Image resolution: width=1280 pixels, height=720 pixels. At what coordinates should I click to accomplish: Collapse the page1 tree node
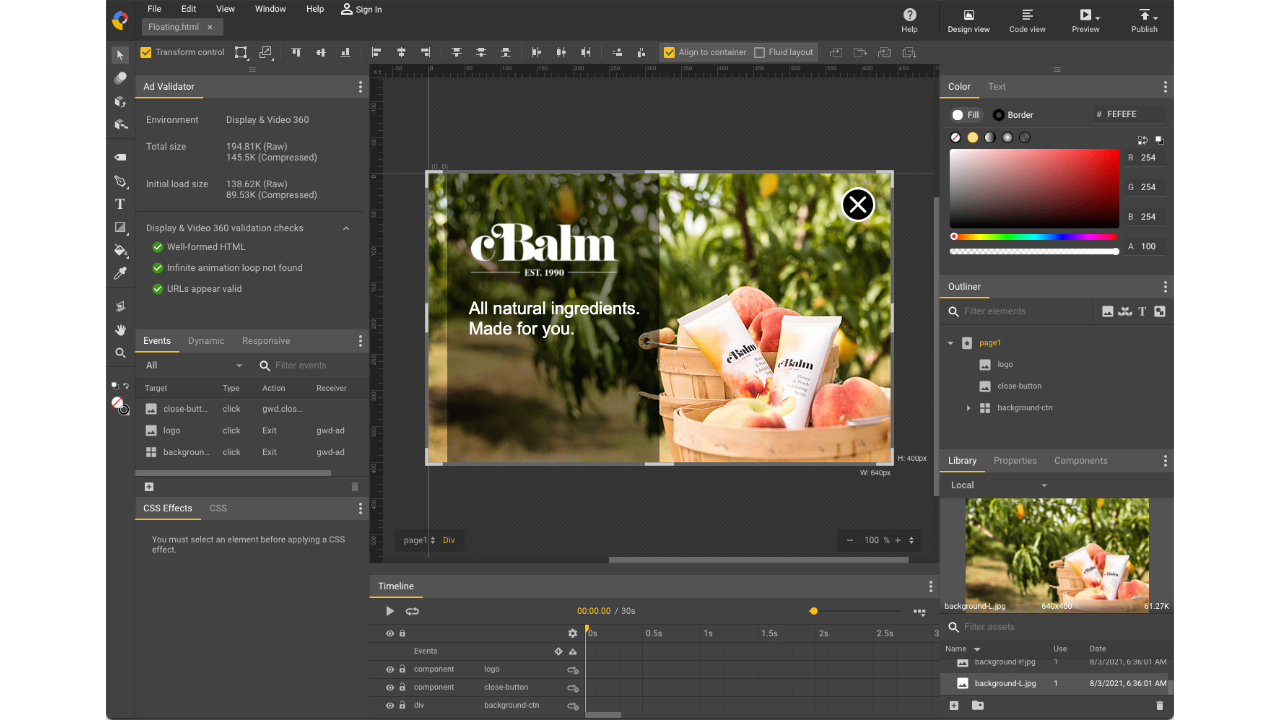pyautogui.click(x=950, y=343)
